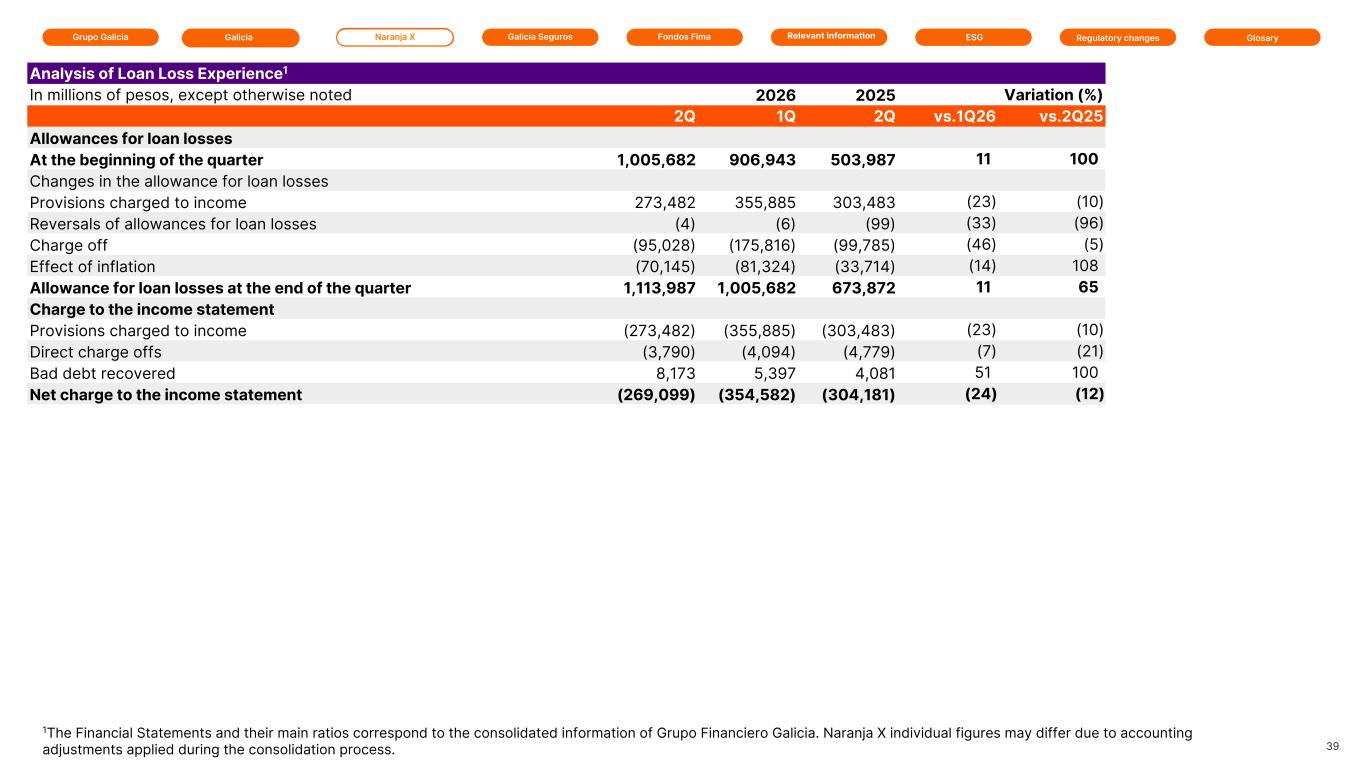
Task: Jump to the Relevant information tab
Action: pyautogui.click(x=830, y=37)
